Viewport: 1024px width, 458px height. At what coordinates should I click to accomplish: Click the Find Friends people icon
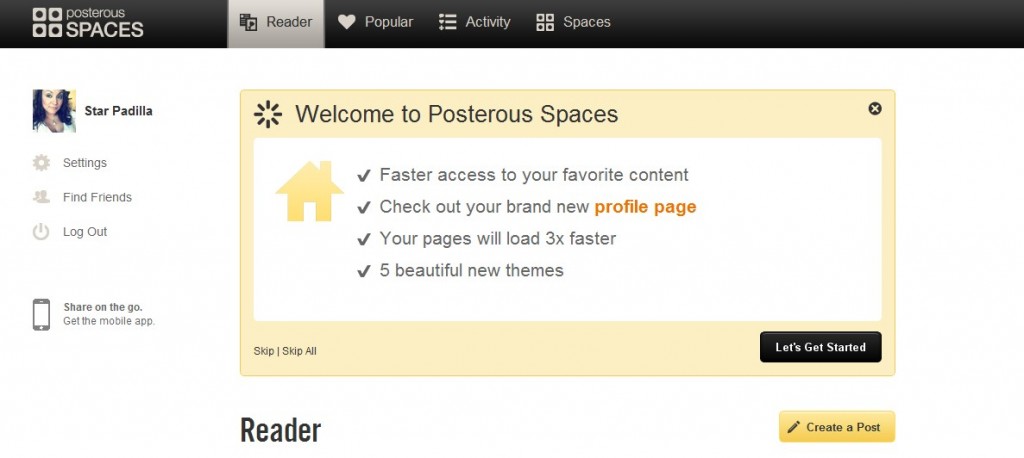coord(41,197)
